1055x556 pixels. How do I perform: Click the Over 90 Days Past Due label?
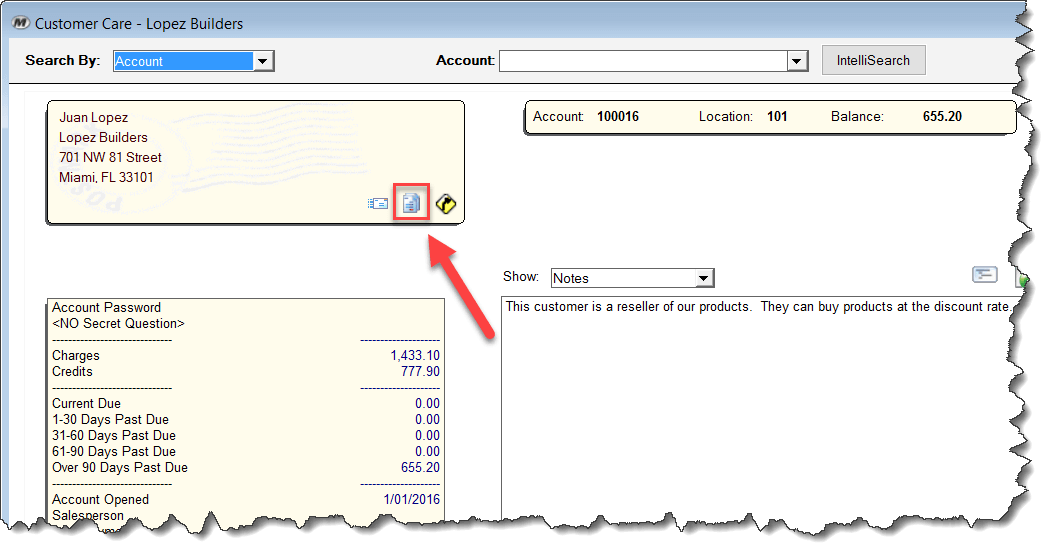click(x=120, y=467)
